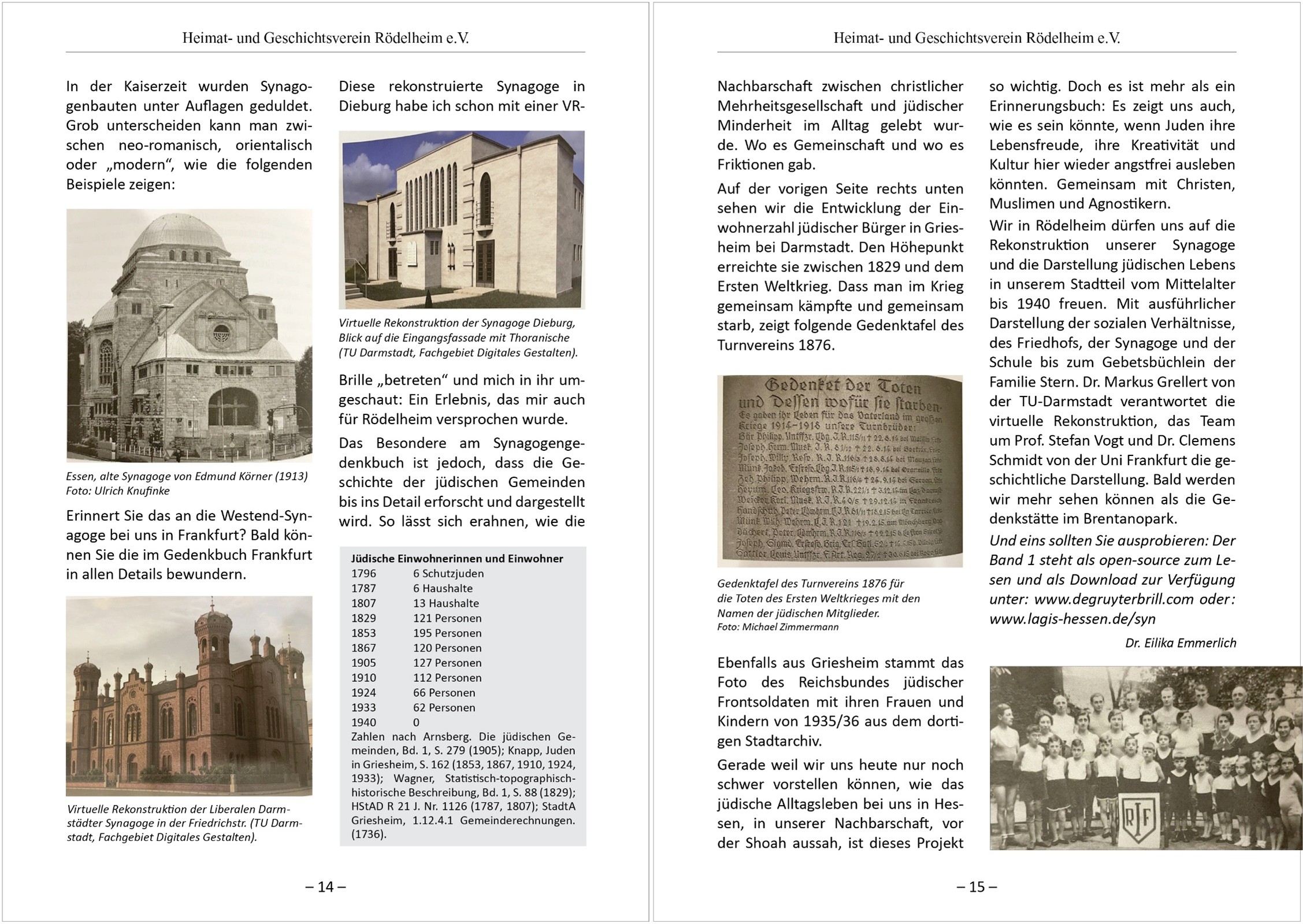Click page number 14 at bottom
The height and width of the screenshot is (924, 1303).
coord(326,886)
